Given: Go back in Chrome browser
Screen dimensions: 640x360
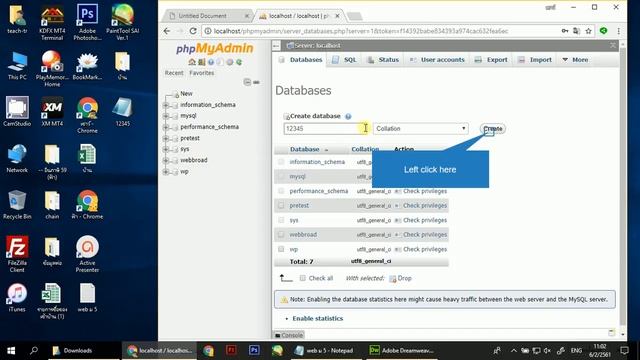Looking at the screenshot, I should pyautogui.click(x=167, y=31).
